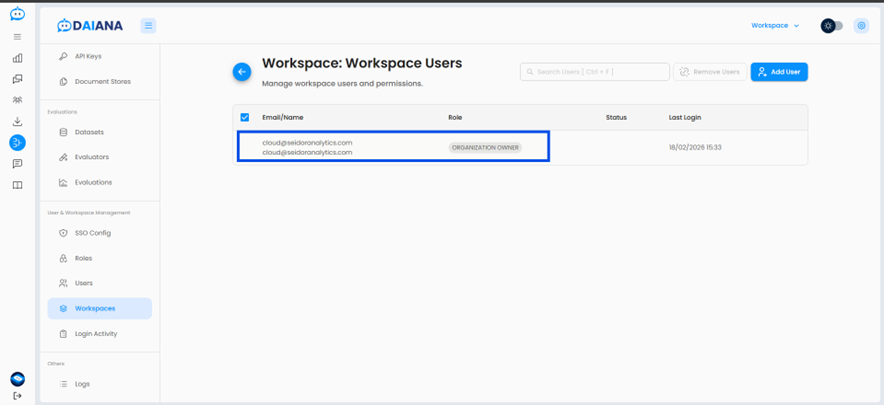884x405 pixels.
Task: Open the book icon in left rail
Action: (x=17, y=185)
